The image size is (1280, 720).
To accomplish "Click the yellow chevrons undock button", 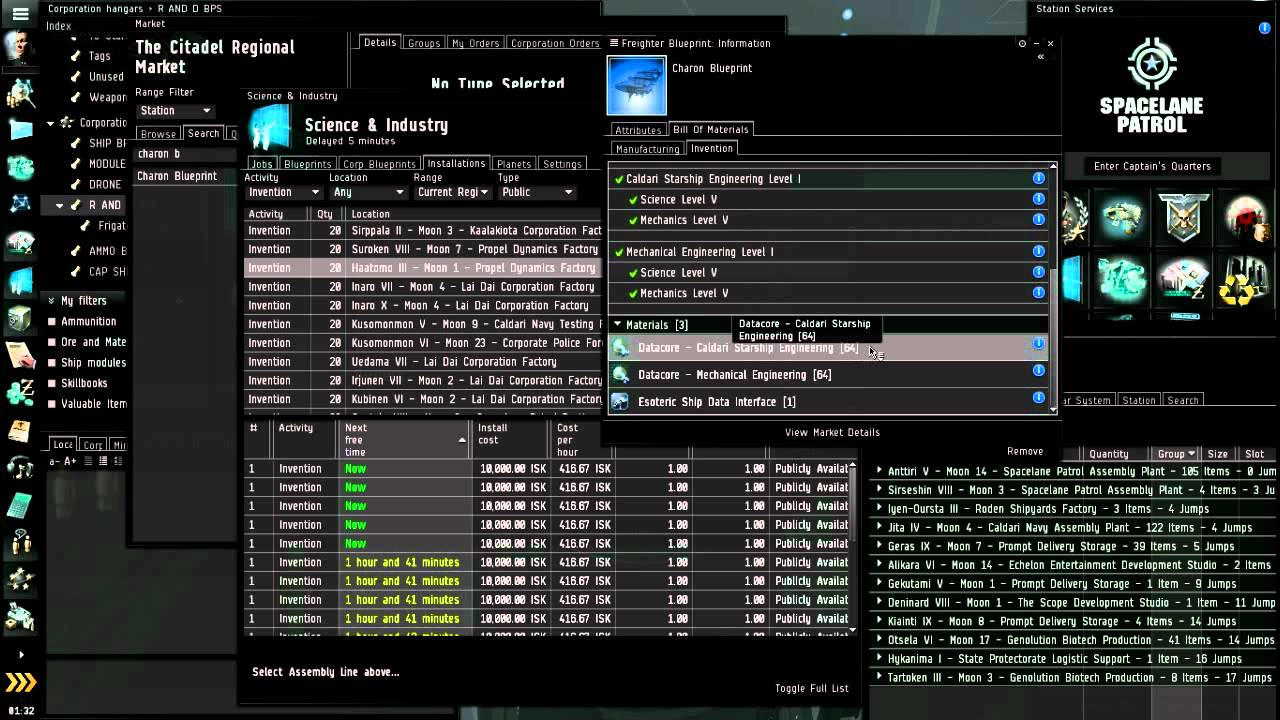I will coord(20,683).
